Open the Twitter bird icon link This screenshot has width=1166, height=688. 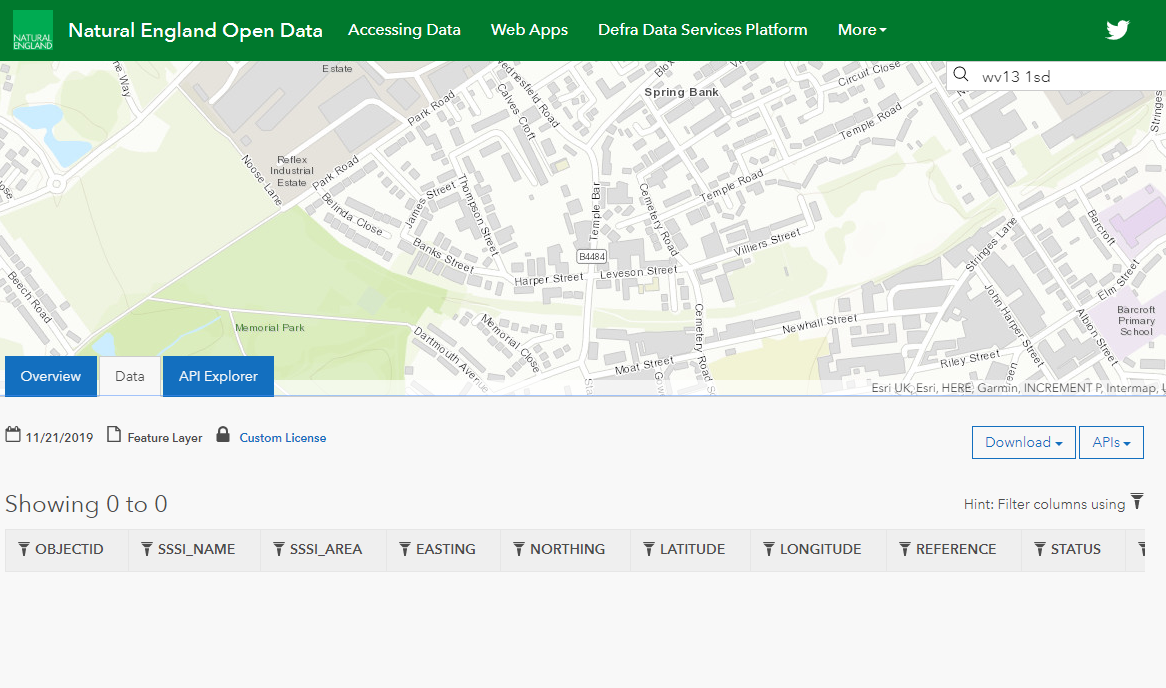pyautogui.click(x=1117, y=30)
